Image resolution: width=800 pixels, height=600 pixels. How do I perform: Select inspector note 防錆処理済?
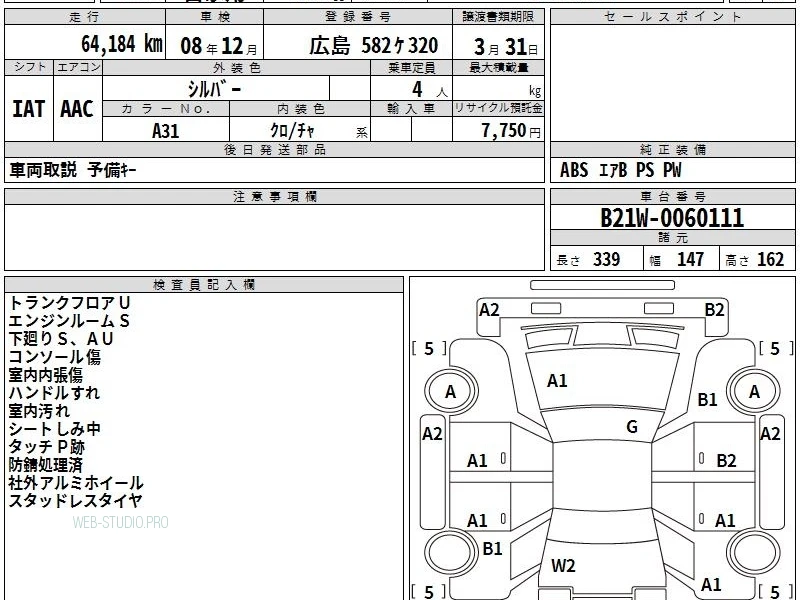(x=46, y=465)
